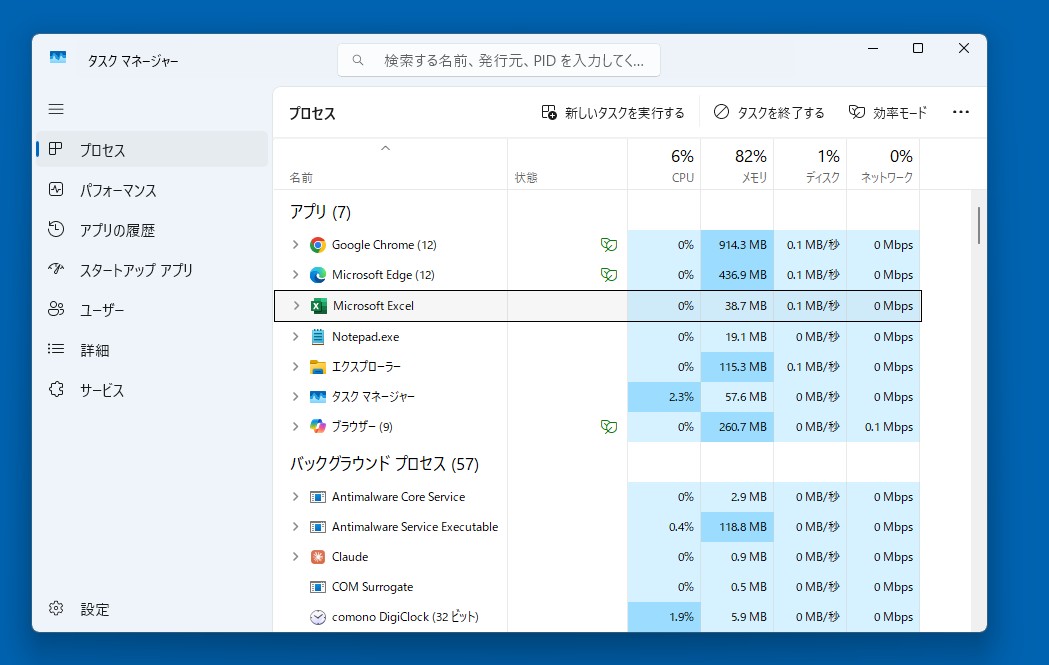Click タスクを終了する button
The height and width of the screenshot is (665, 1049).
tap(769, 112)
